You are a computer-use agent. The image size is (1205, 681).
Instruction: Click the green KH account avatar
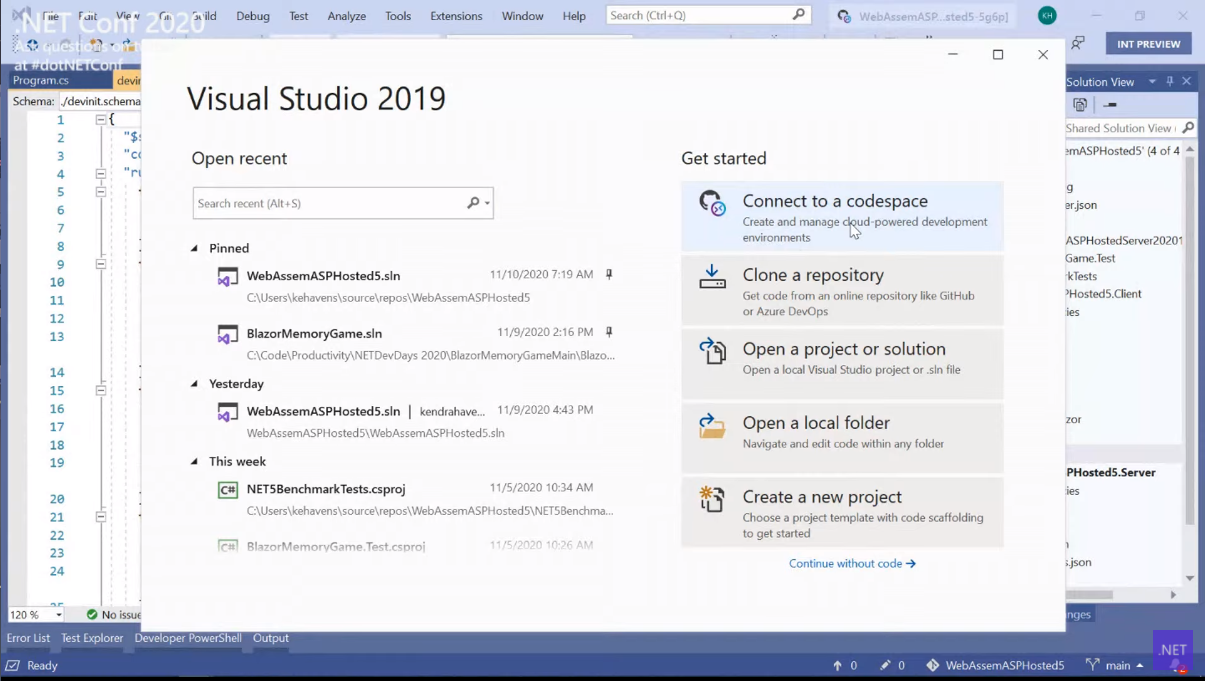(x=1047, y=15)
